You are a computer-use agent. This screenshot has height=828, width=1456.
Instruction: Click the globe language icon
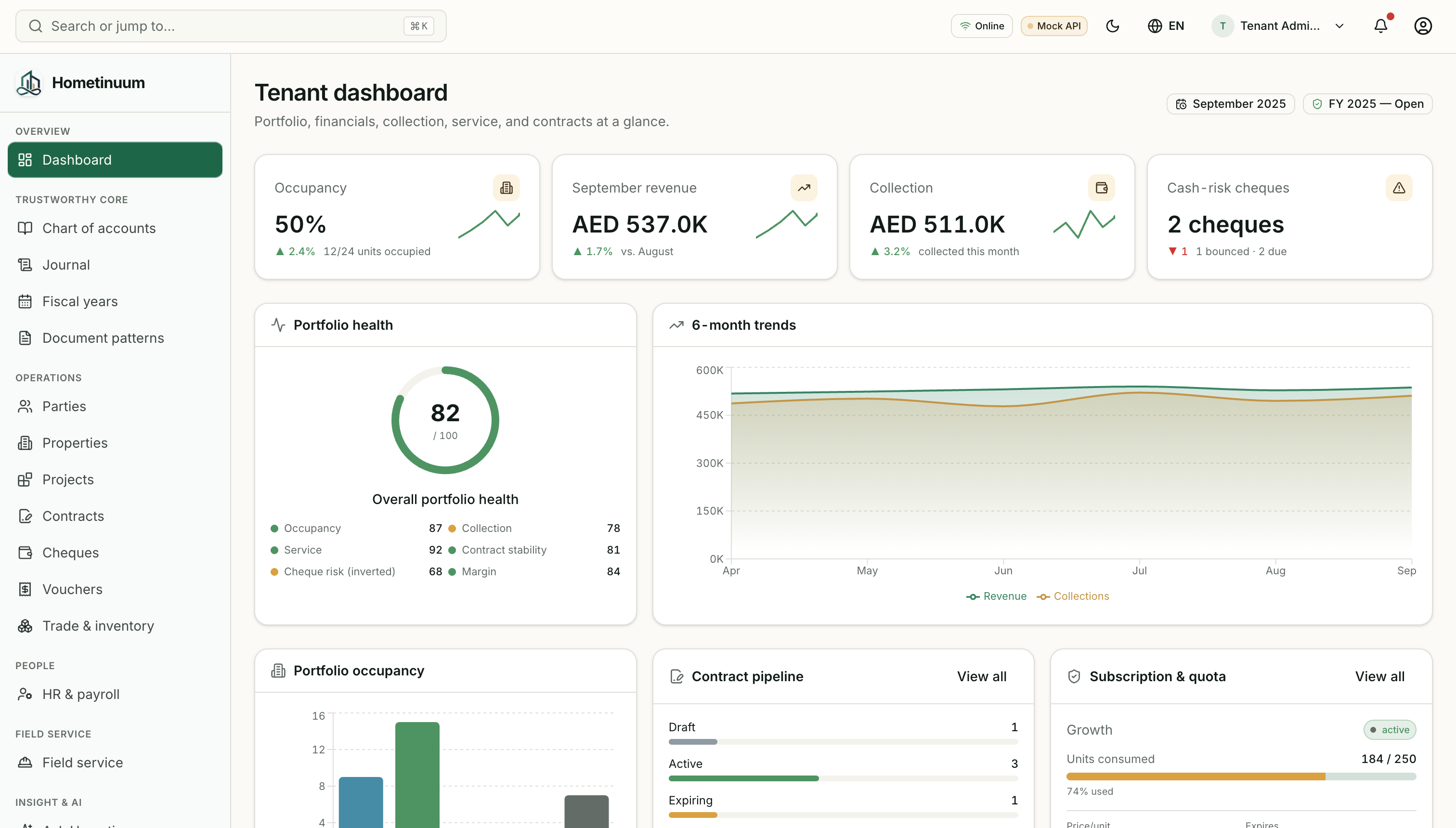click(x=1155, y=26)
